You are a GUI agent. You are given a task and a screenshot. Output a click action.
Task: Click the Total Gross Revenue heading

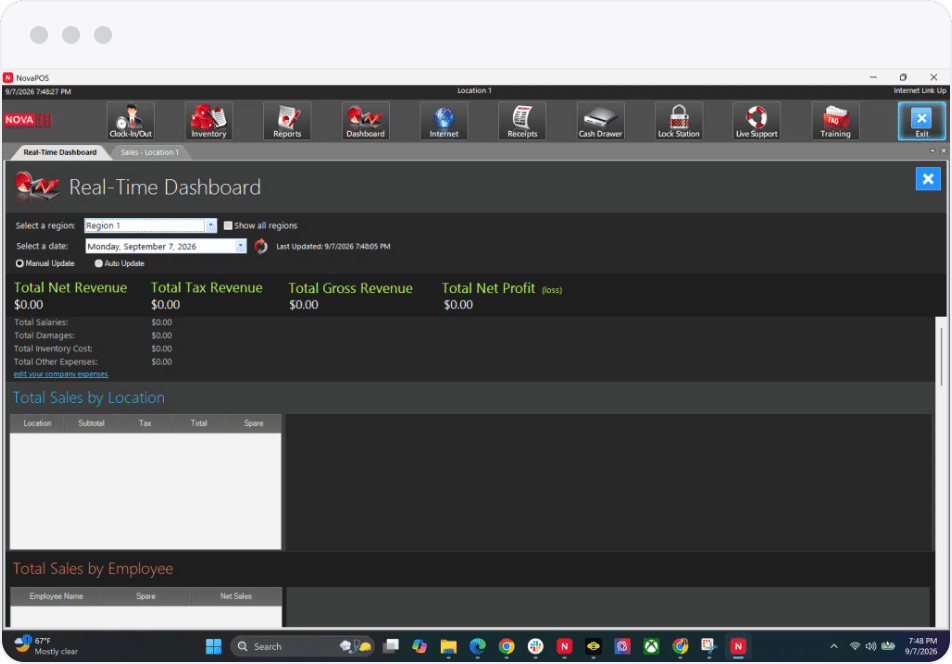tap(350, 289)
